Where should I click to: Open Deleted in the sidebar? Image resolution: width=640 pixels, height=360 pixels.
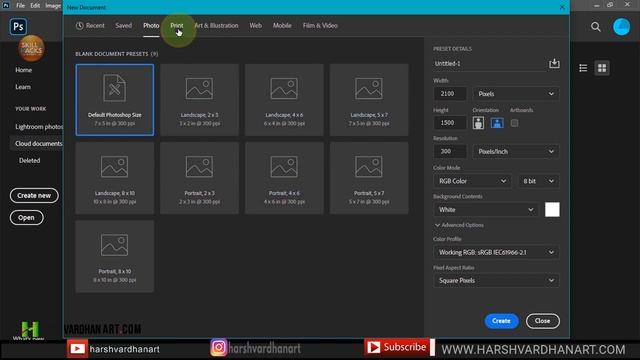pyautogui.click(x=29, y=161)
